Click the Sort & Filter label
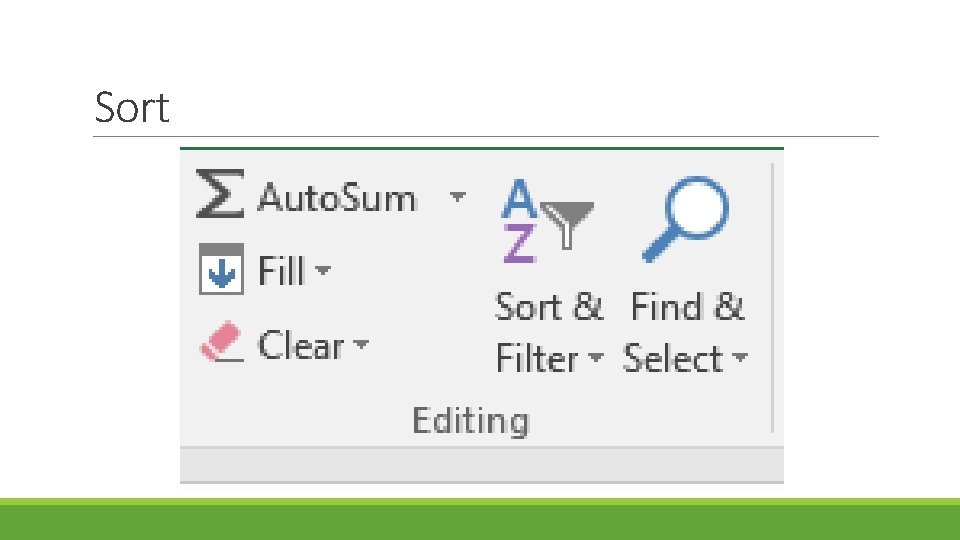The height and width of the screenshot is (540, 960). (549, 332)
